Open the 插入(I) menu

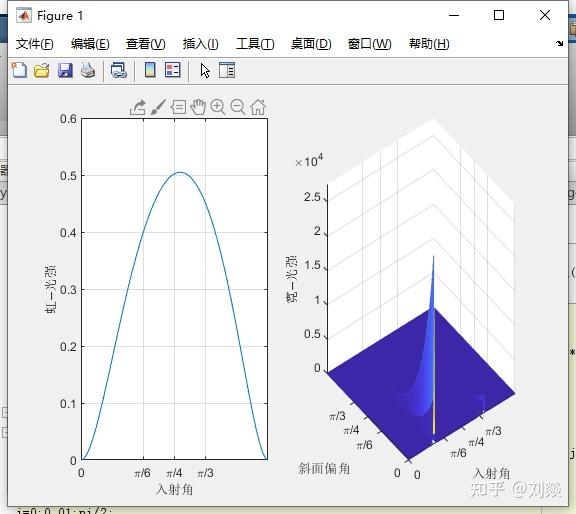(201, 44)
